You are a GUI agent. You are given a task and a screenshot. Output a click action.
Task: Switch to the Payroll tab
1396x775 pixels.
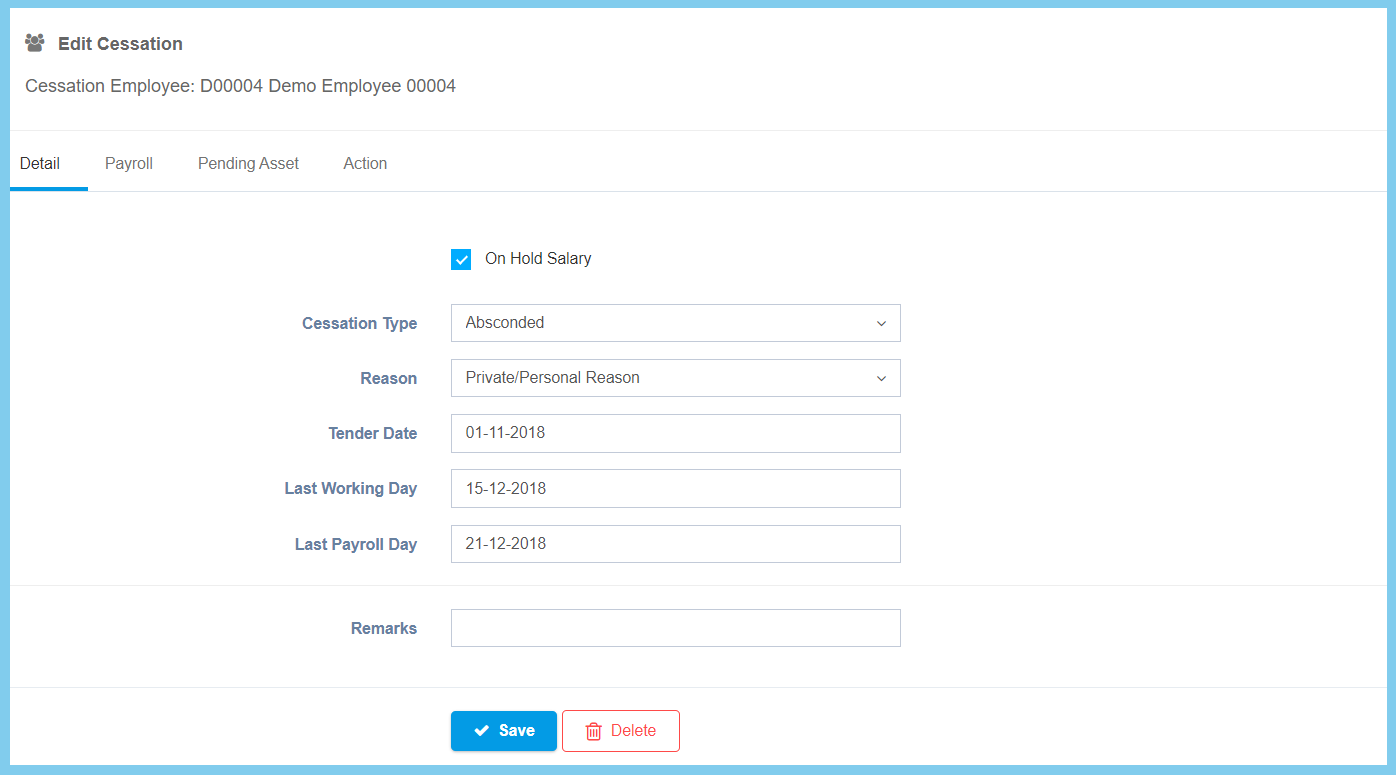tap(129, 163)
